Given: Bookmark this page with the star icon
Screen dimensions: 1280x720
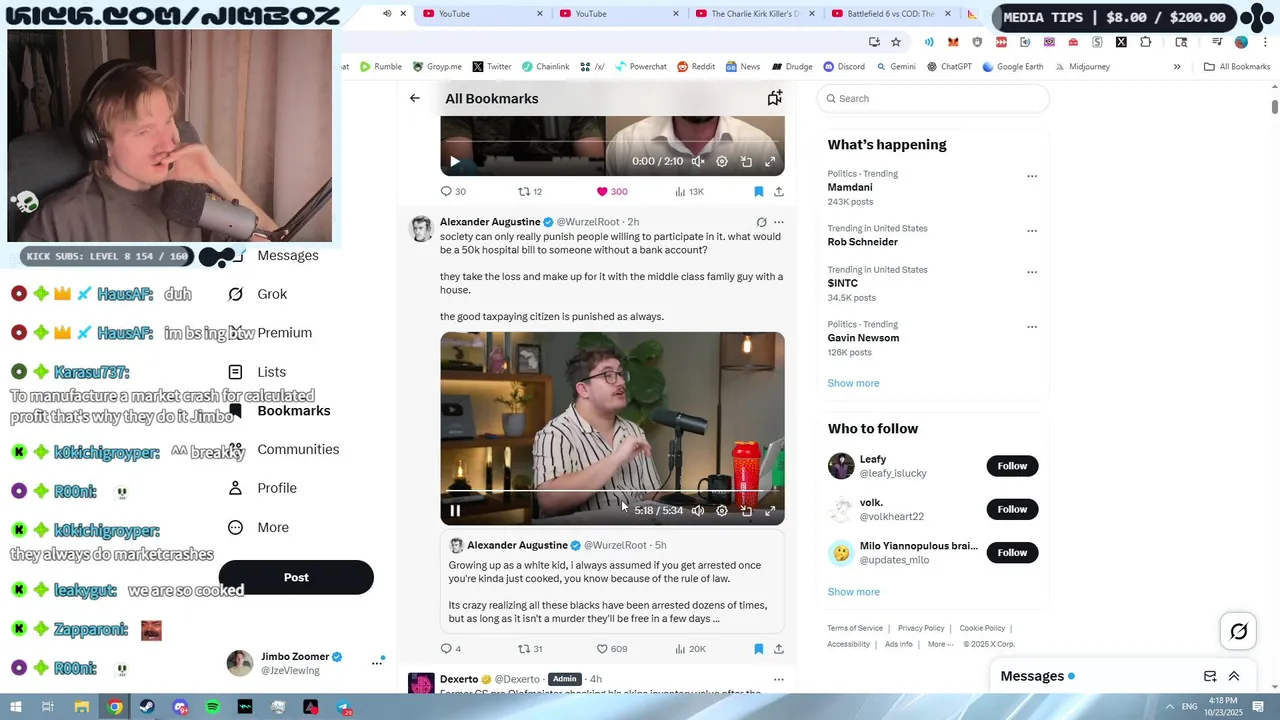Looking at the screenshot, I should [x=896, y=42].
